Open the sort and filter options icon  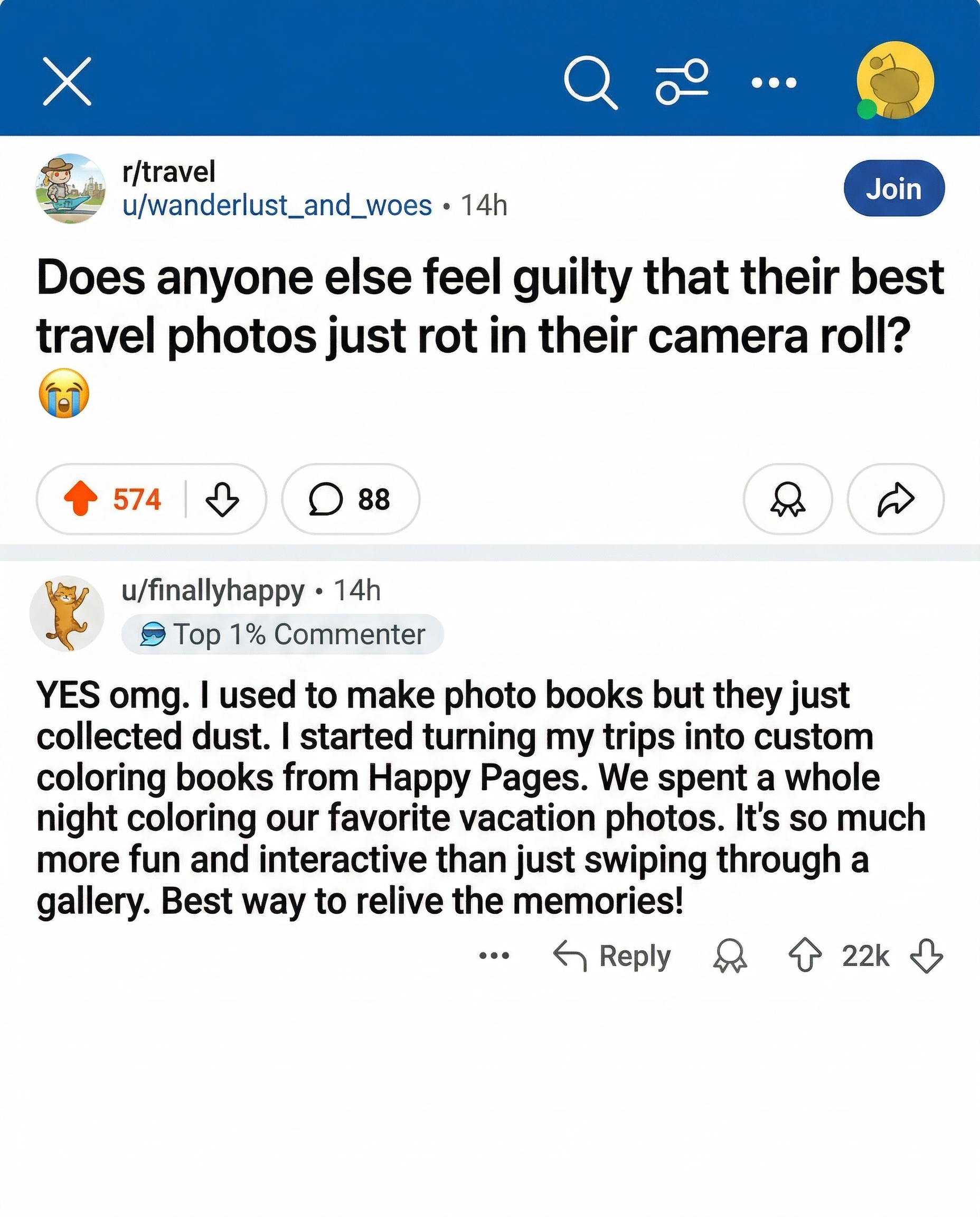point(682,82)
